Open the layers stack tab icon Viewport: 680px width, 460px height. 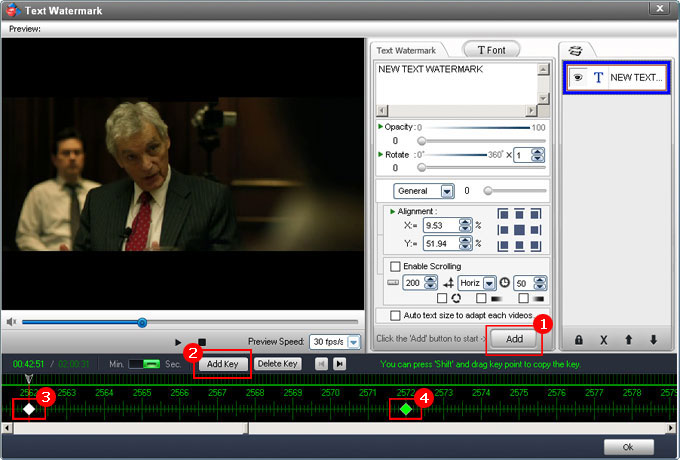(575, 51)
